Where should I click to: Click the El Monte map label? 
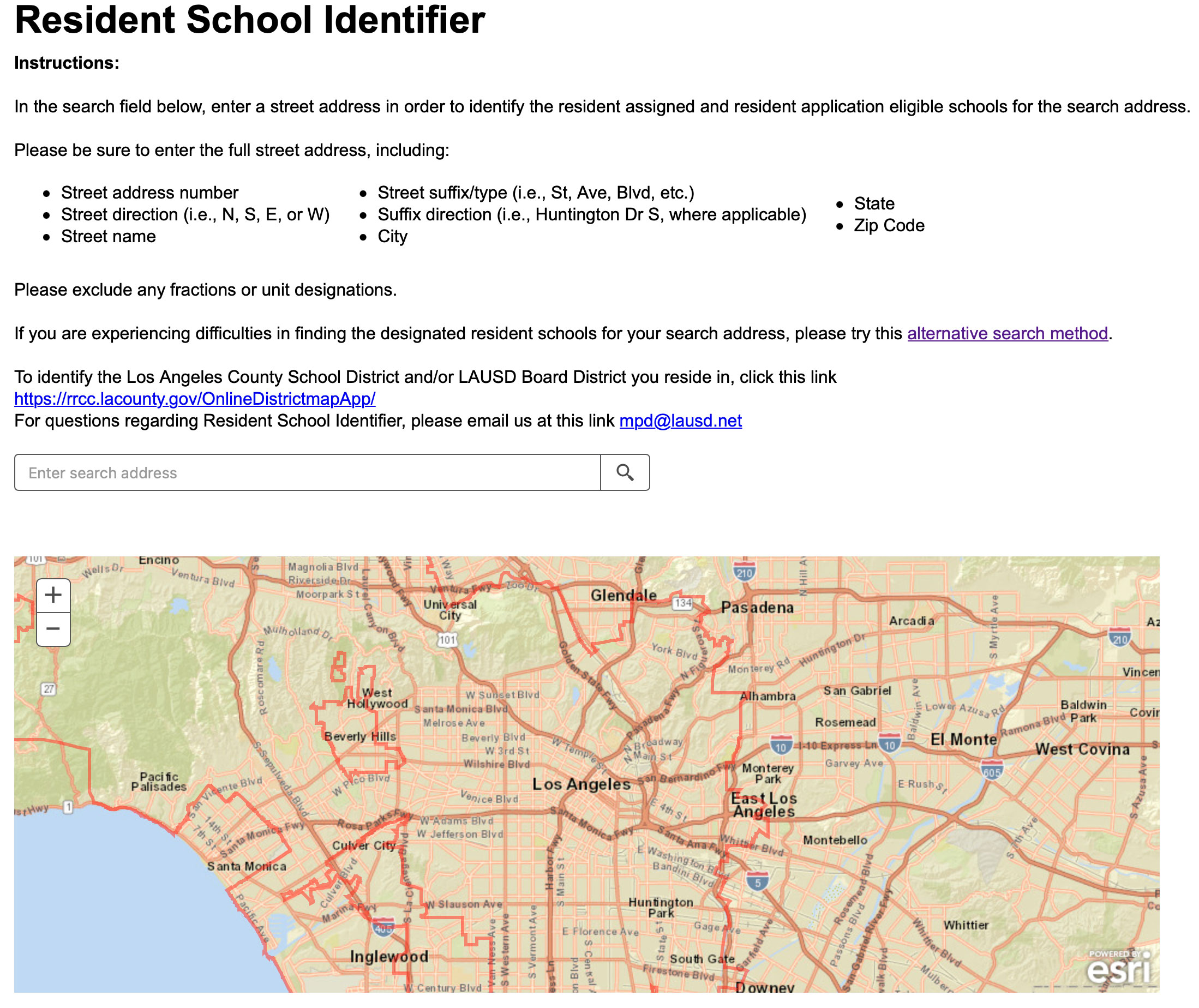(963, 740)
